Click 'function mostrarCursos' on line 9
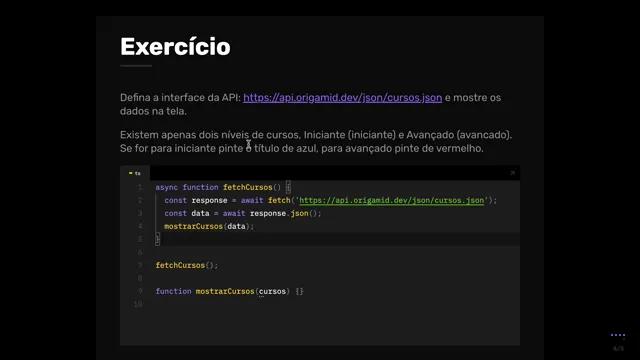 click(x=205, y=291)
